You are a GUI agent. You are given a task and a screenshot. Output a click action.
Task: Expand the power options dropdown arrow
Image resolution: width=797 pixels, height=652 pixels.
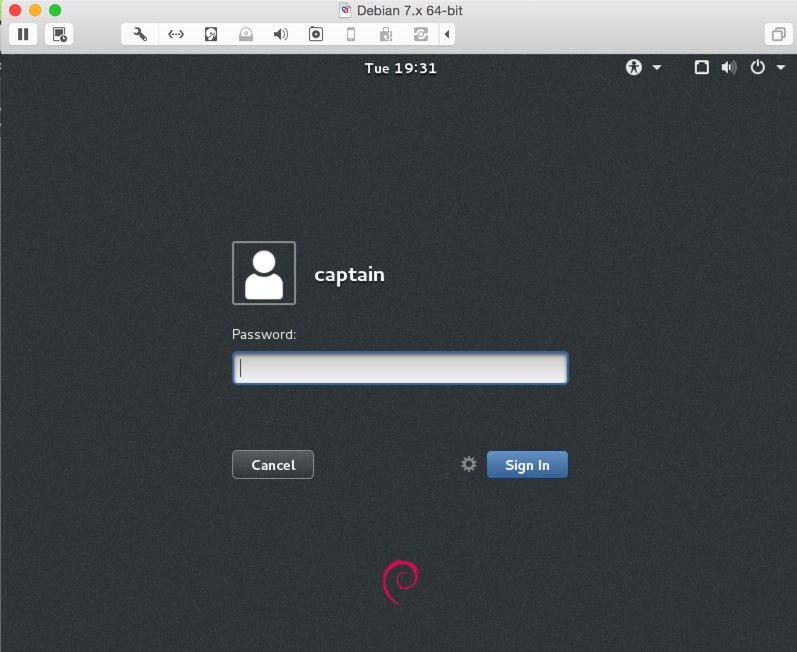pyautogui.click(x=781, y=67)
